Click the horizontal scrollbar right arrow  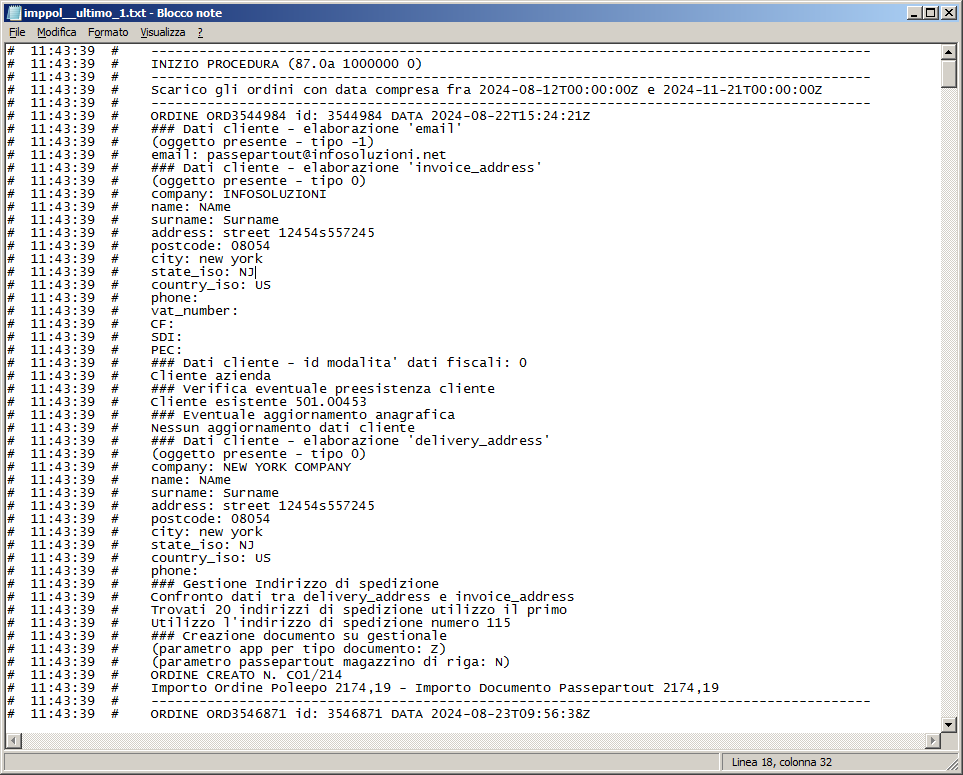point(931,741)
